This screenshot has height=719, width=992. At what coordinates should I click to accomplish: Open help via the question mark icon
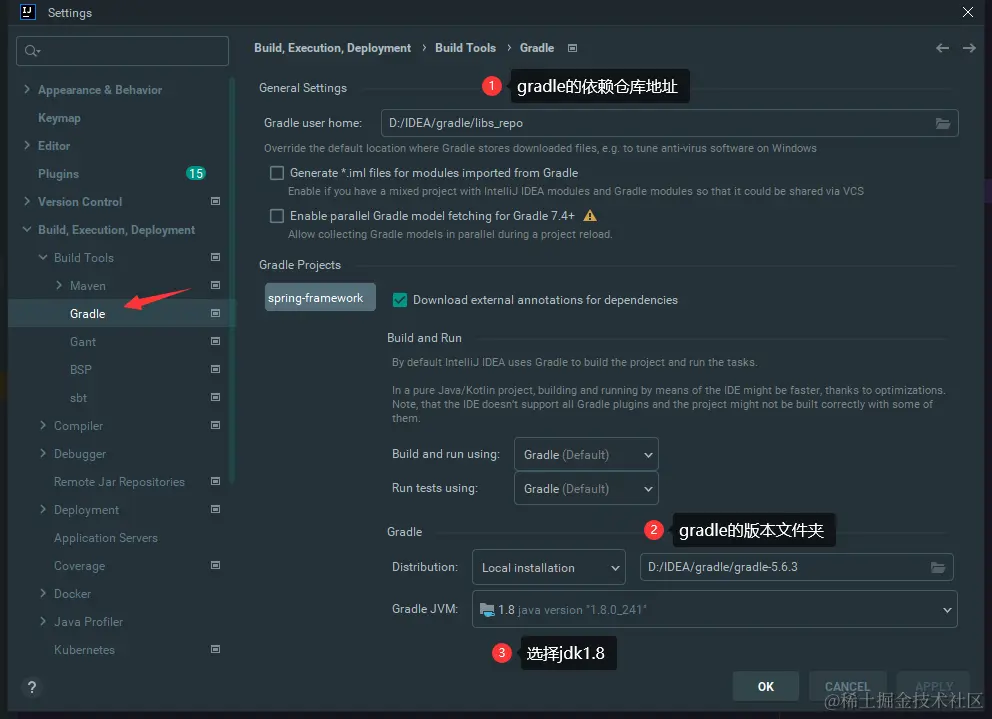(32, 687)
